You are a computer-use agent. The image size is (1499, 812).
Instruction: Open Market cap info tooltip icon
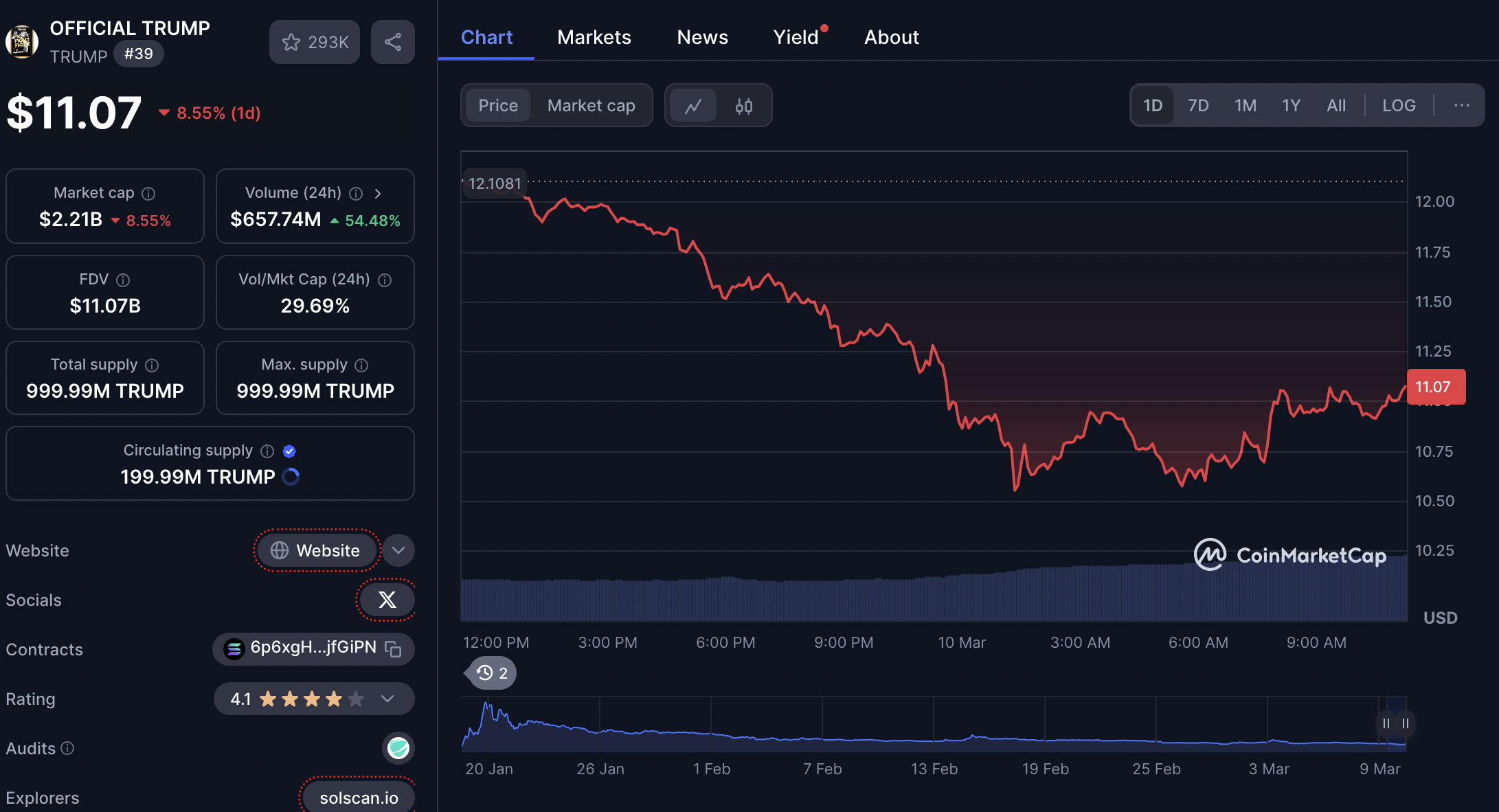click(148, 194)
